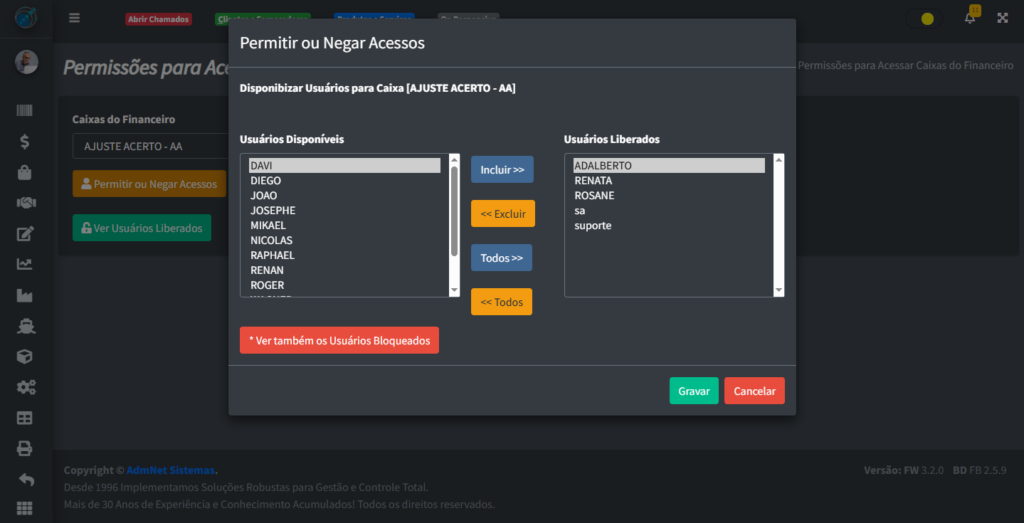
Task: Click the Abrir Chamados top tag
Action: (x=158, y=19)
